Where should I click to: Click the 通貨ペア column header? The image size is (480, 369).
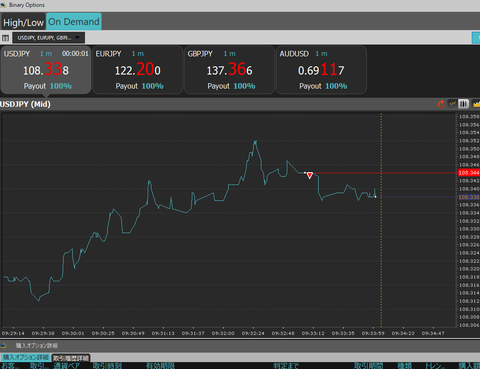(x=67, y=366)
